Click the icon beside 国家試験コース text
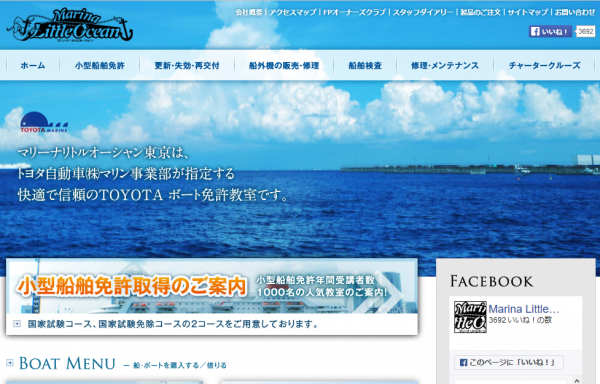600x384 pixels. [x=17, y=324]
